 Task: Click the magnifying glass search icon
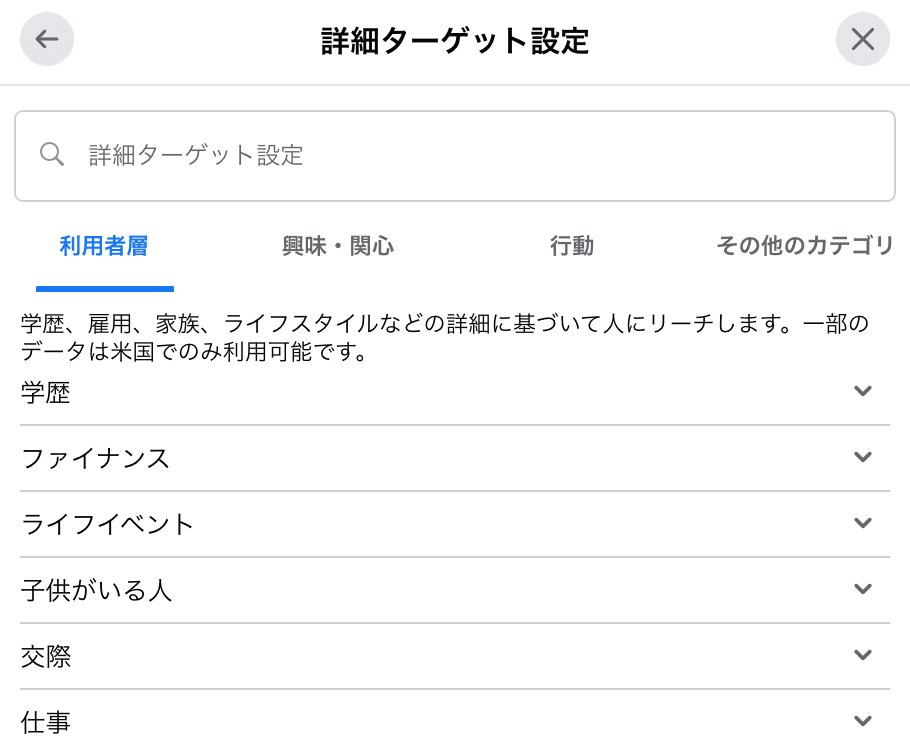click(52, 155)
